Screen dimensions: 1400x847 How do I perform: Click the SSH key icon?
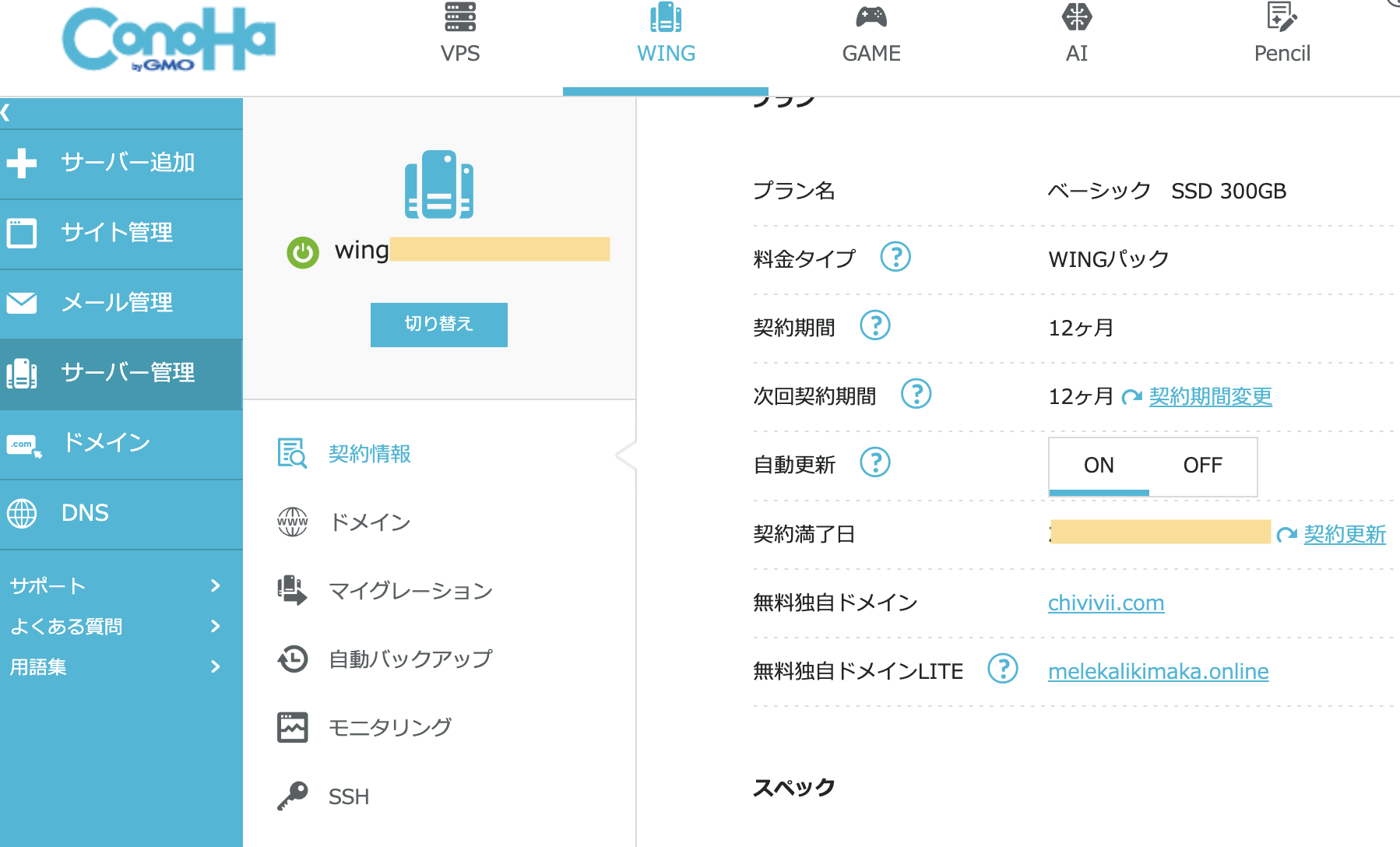pos(293,796)
